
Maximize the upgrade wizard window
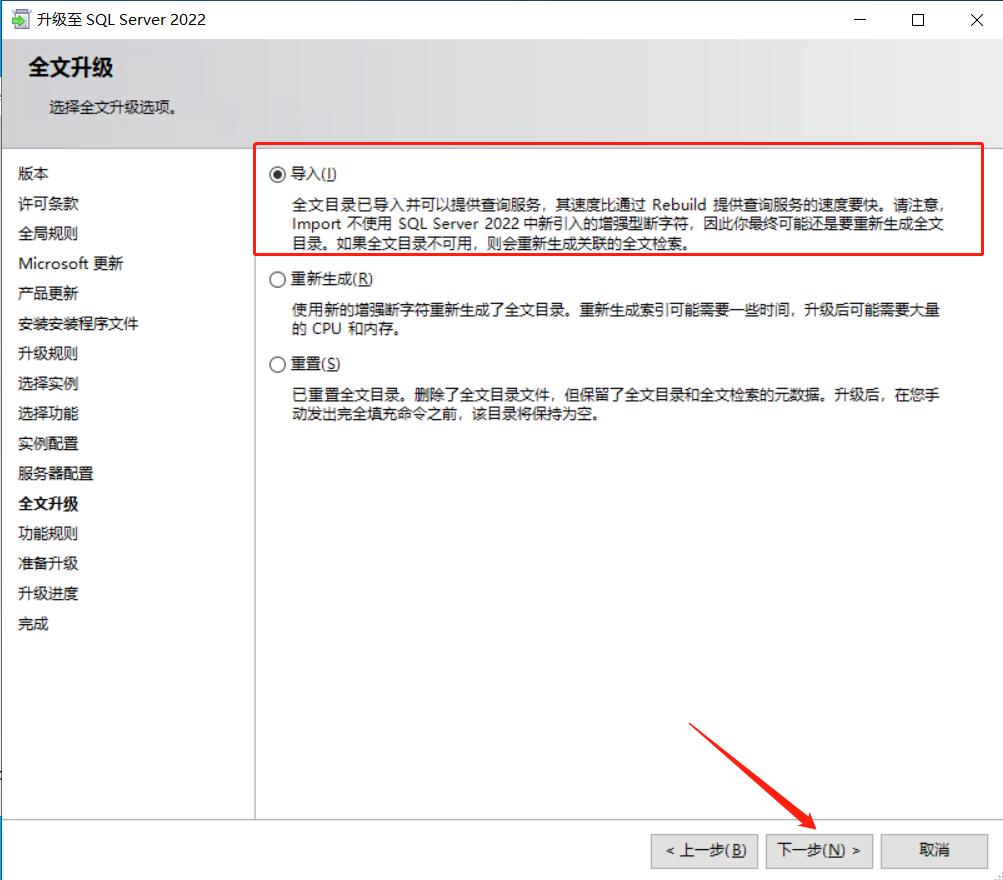tap(918, 20)
